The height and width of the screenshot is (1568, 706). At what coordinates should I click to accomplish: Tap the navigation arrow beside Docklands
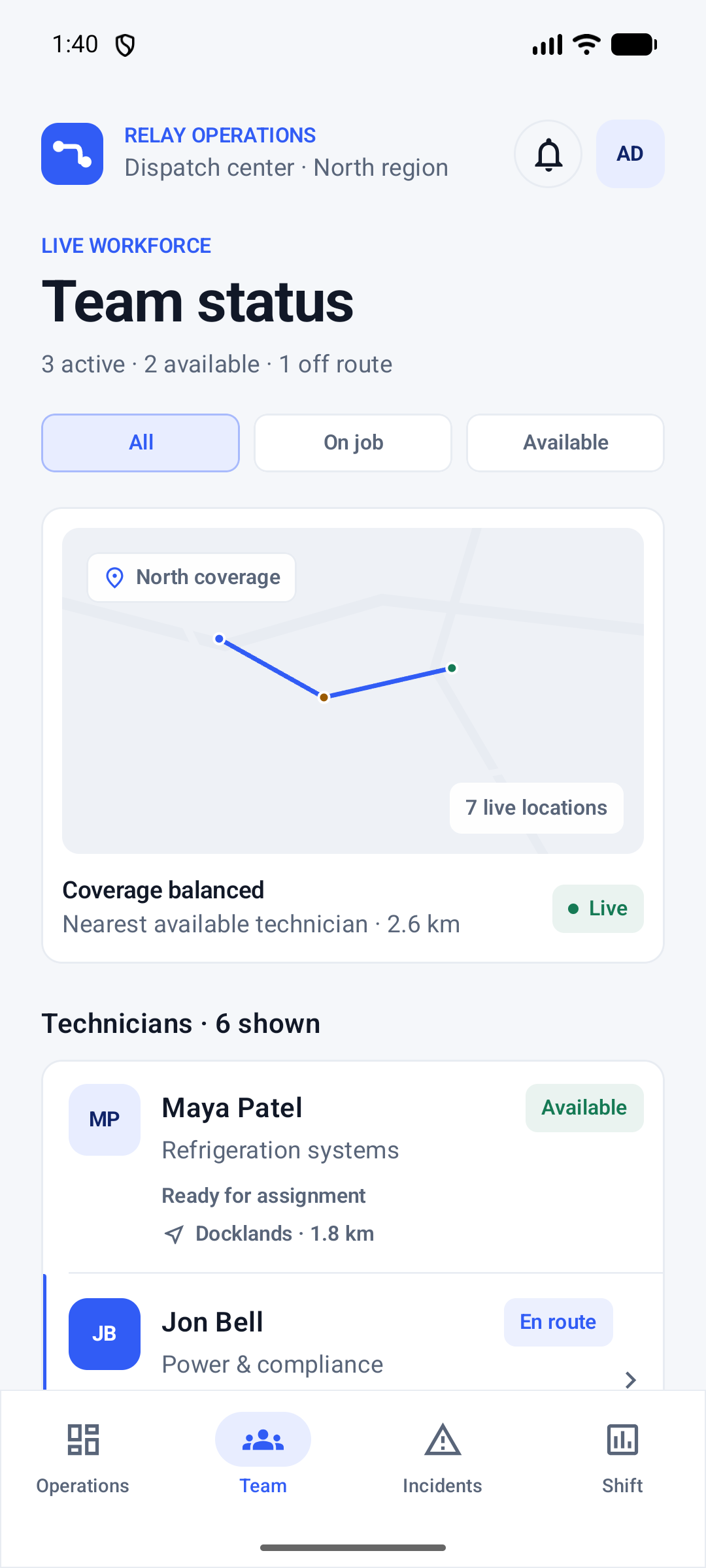point(173,1234)
